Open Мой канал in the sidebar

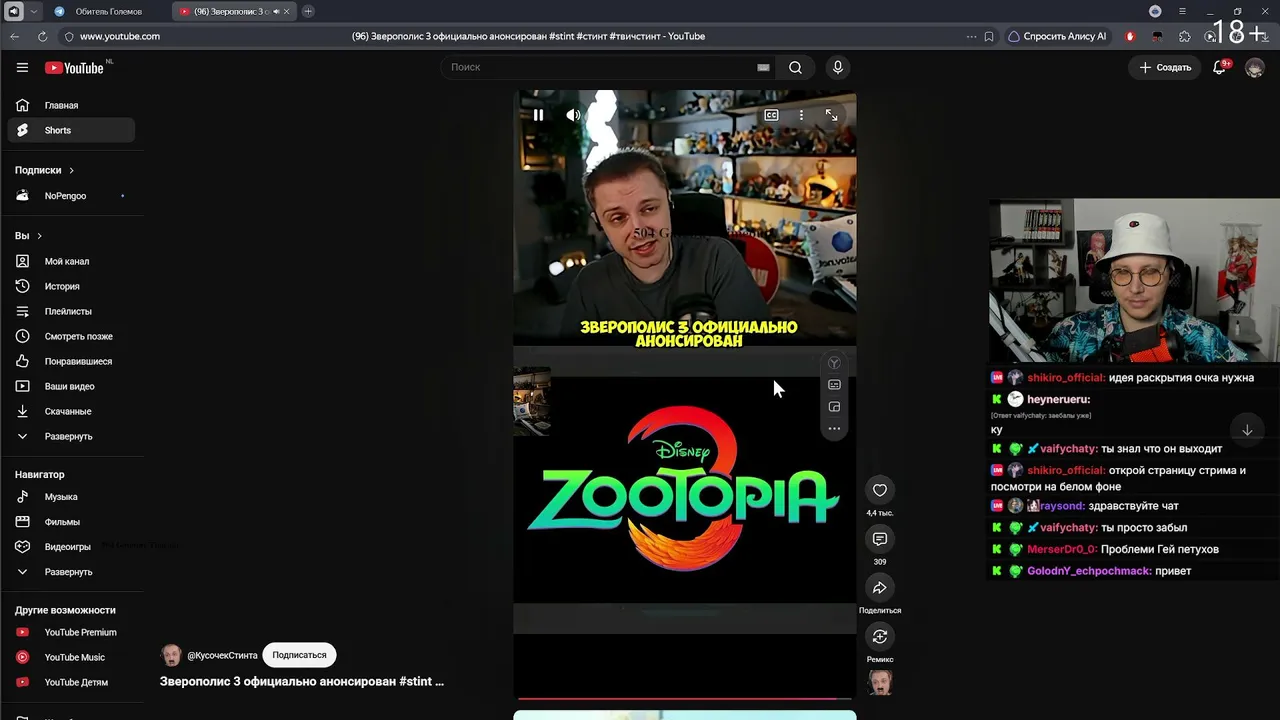click(x=70, y=261)
